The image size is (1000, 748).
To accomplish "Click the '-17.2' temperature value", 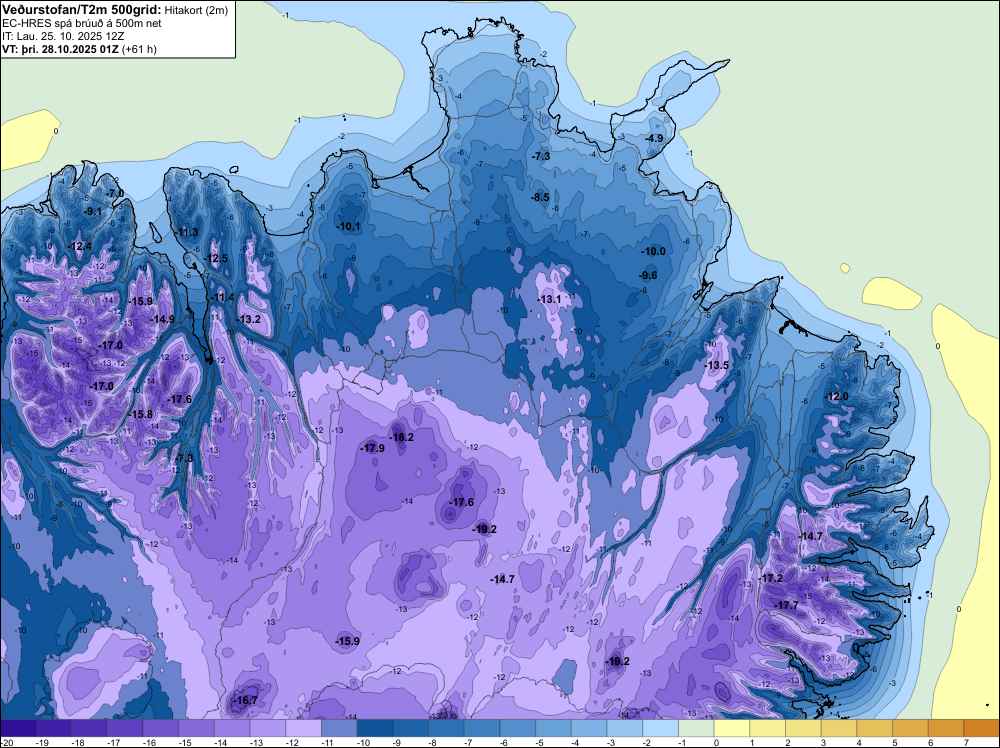I will [x=771, y=578].
